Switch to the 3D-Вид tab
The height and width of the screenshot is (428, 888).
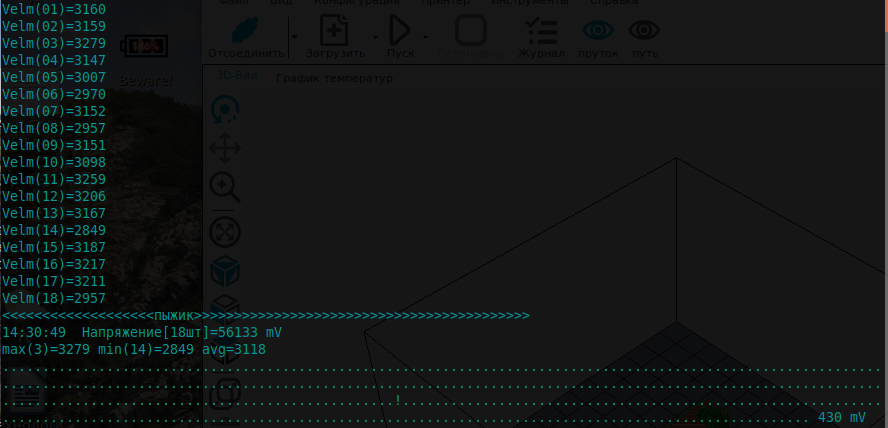[x=237, y=75]
